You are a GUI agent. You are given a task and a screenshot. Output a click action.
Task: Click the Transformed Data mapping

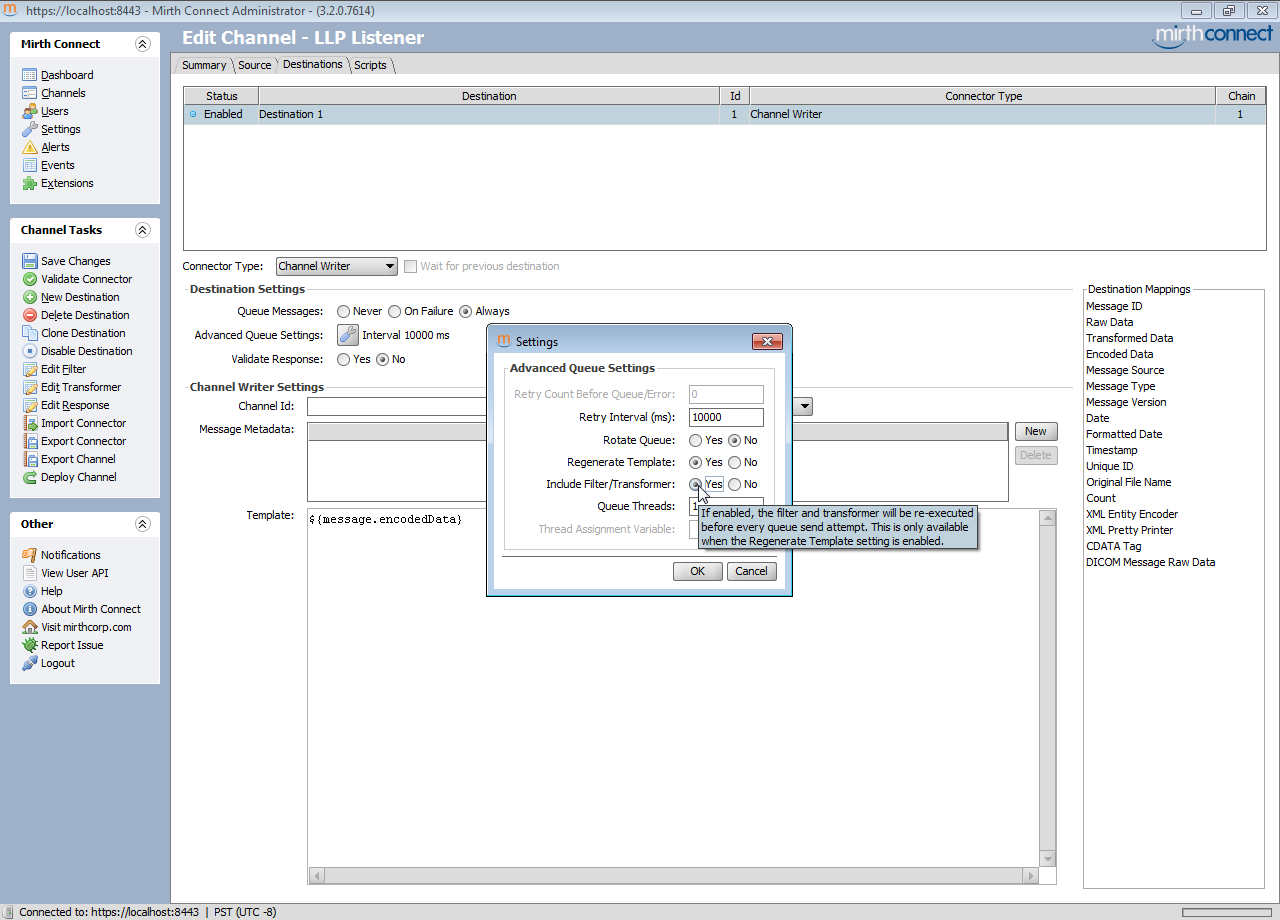1130,338
